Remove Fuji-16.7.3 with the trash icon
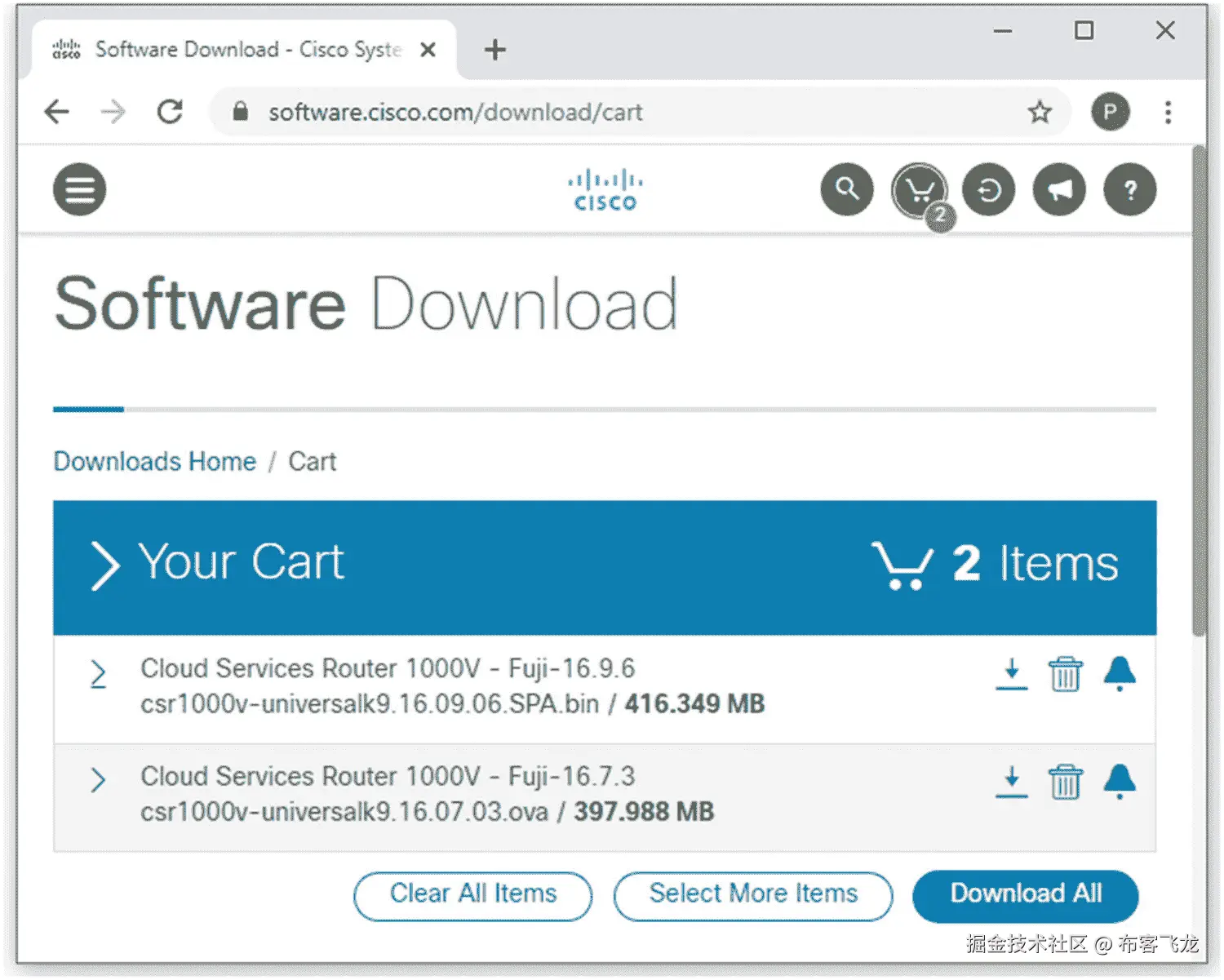Screen dimensions: 1224x980 point(1066,782)
